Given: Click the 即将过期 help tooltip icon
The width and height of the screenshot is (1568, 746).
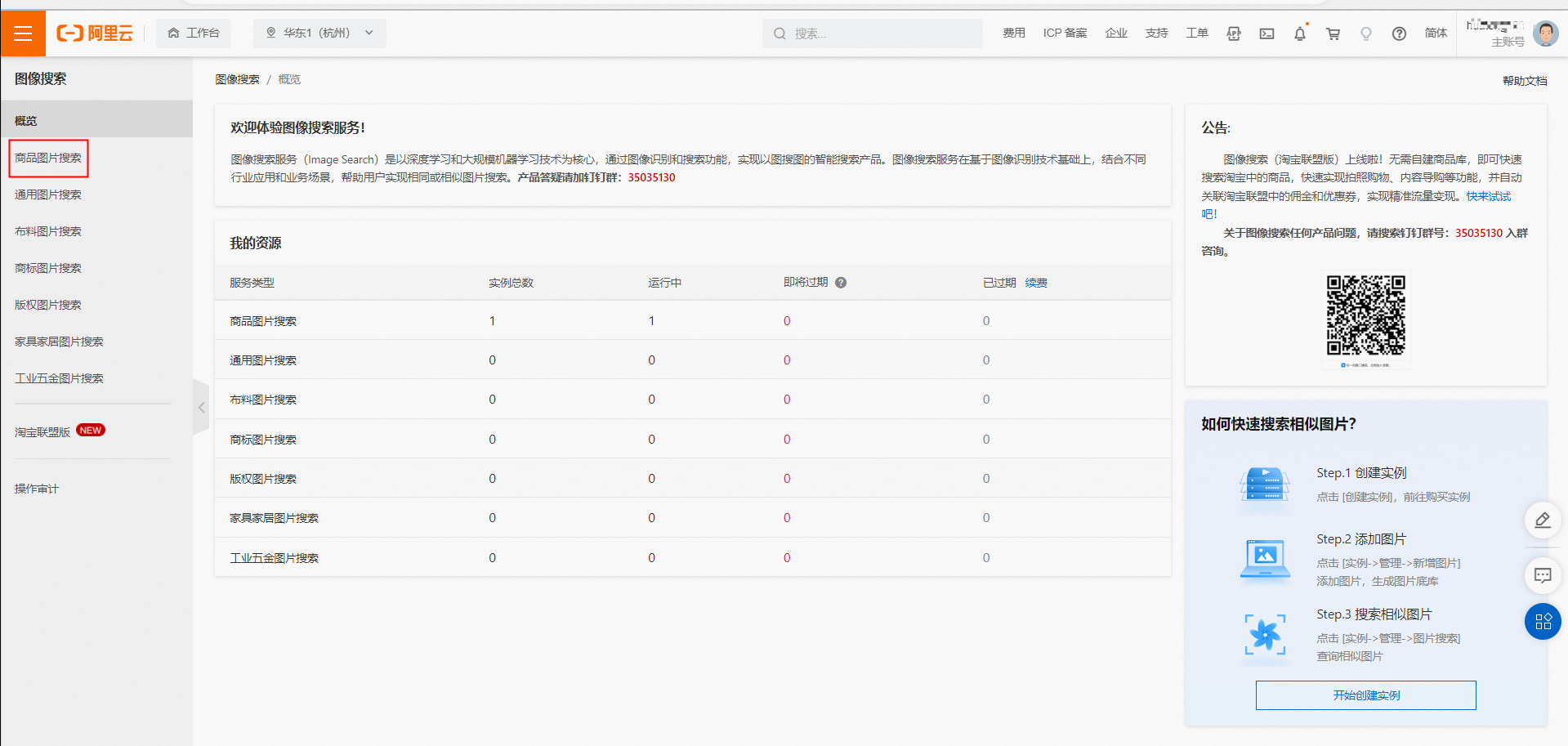Looking at the screenshot, I should click(841, 283).
